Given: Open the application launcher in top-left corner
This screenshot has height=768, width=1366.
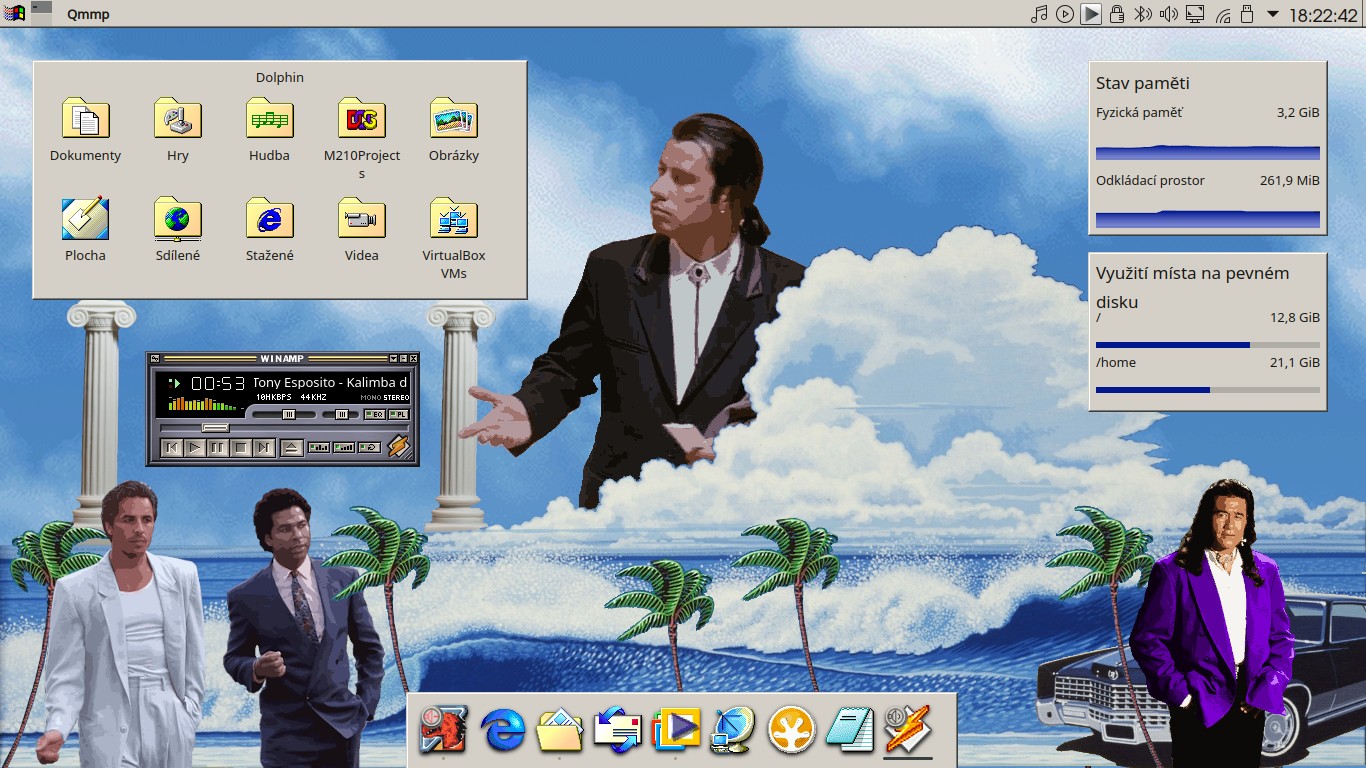Looking at the screenshot, I should [x=14, y=14].
